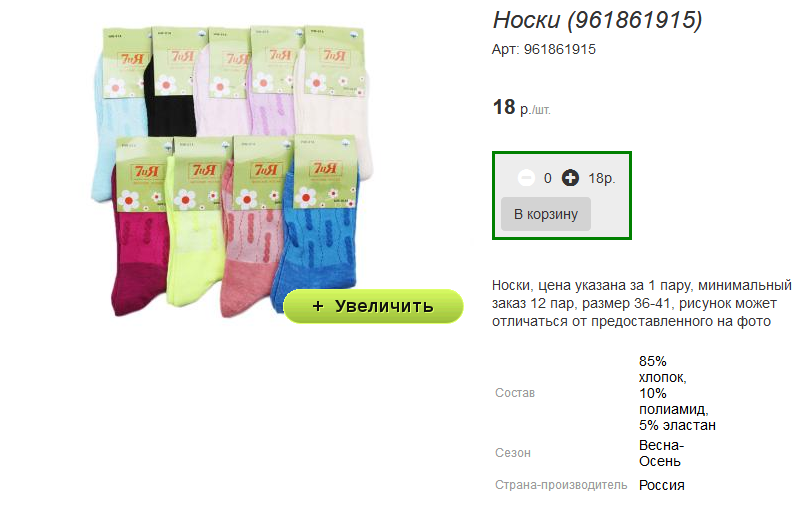Click the Состав attribute label

pyautogui.click(x=515, y=393)
